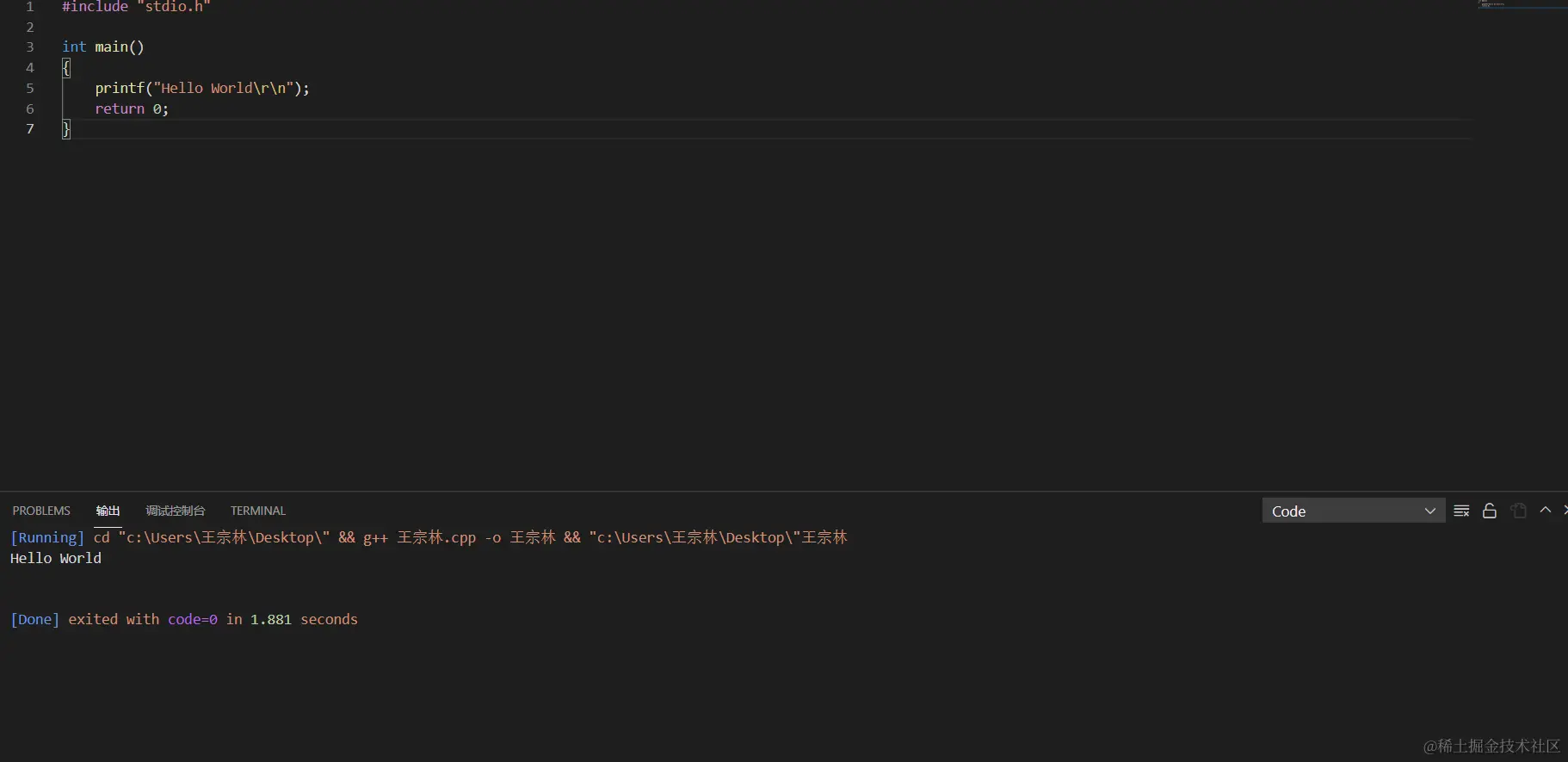1568x762 pixels.
Task: Clear the output panel contents
Action: click(1461, 511)
